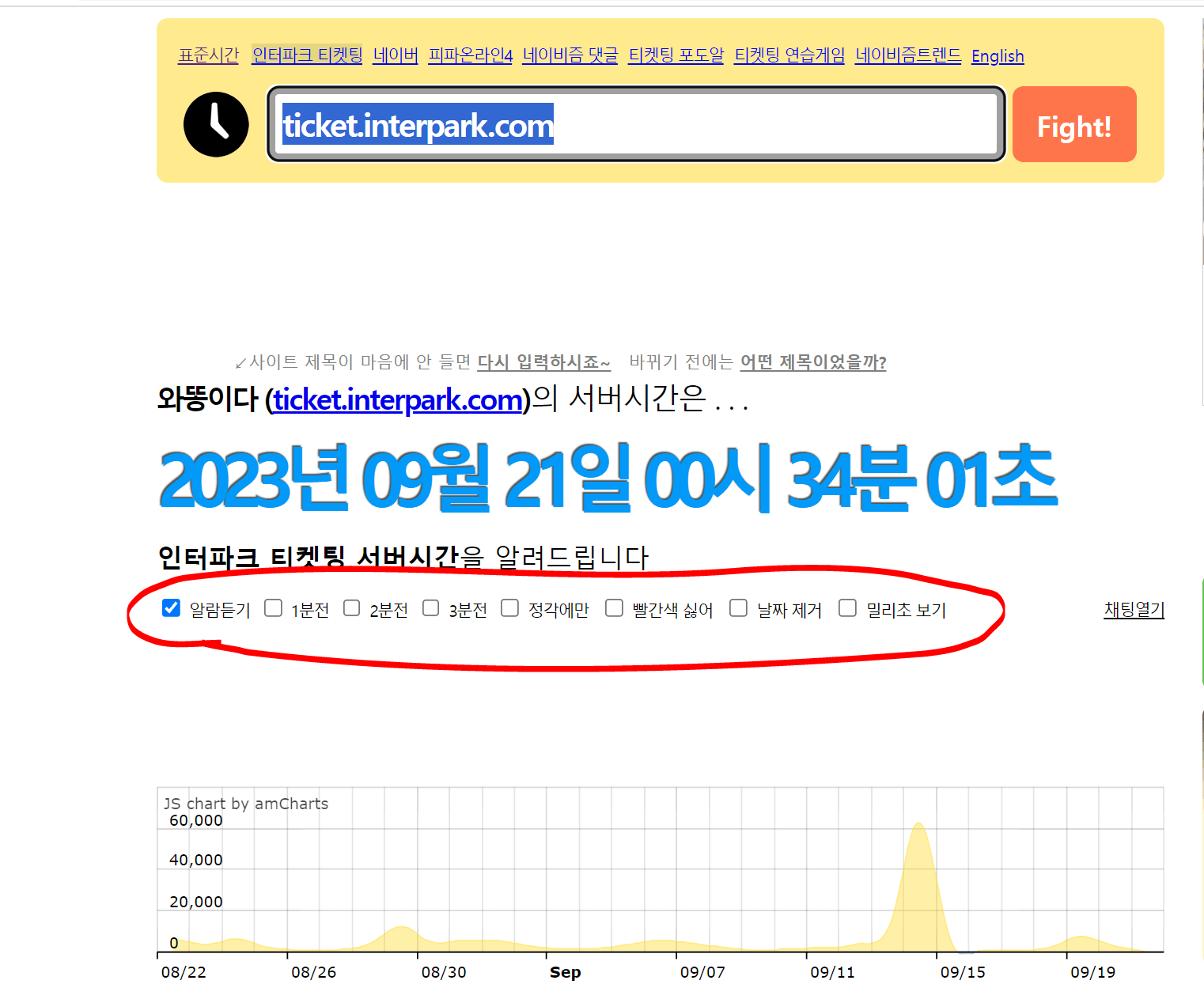
Task: Open the 표준시간 link
Action: (209, 55)
